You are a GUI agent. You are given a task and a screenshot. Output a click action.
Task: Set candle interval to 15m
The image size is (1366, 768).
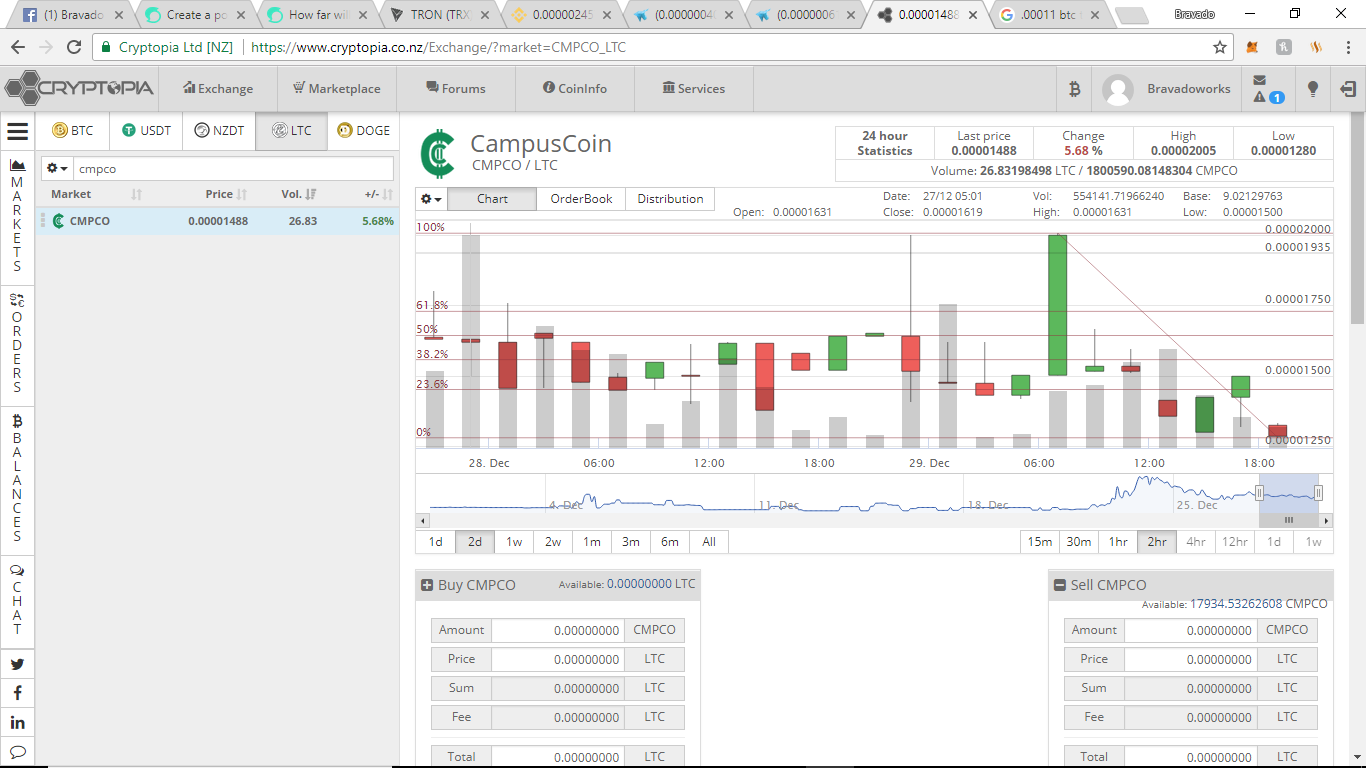click(1040, 542)
